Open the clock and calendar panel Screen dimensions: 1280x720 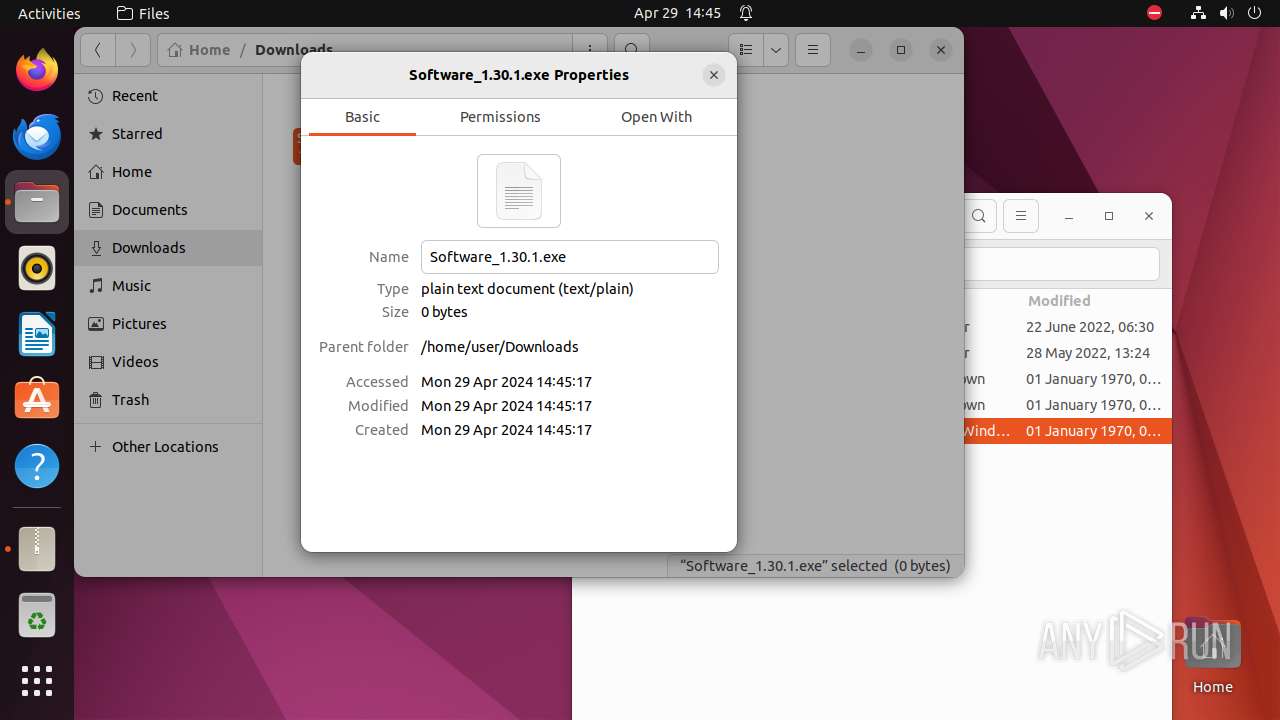[x=677, y=13]
